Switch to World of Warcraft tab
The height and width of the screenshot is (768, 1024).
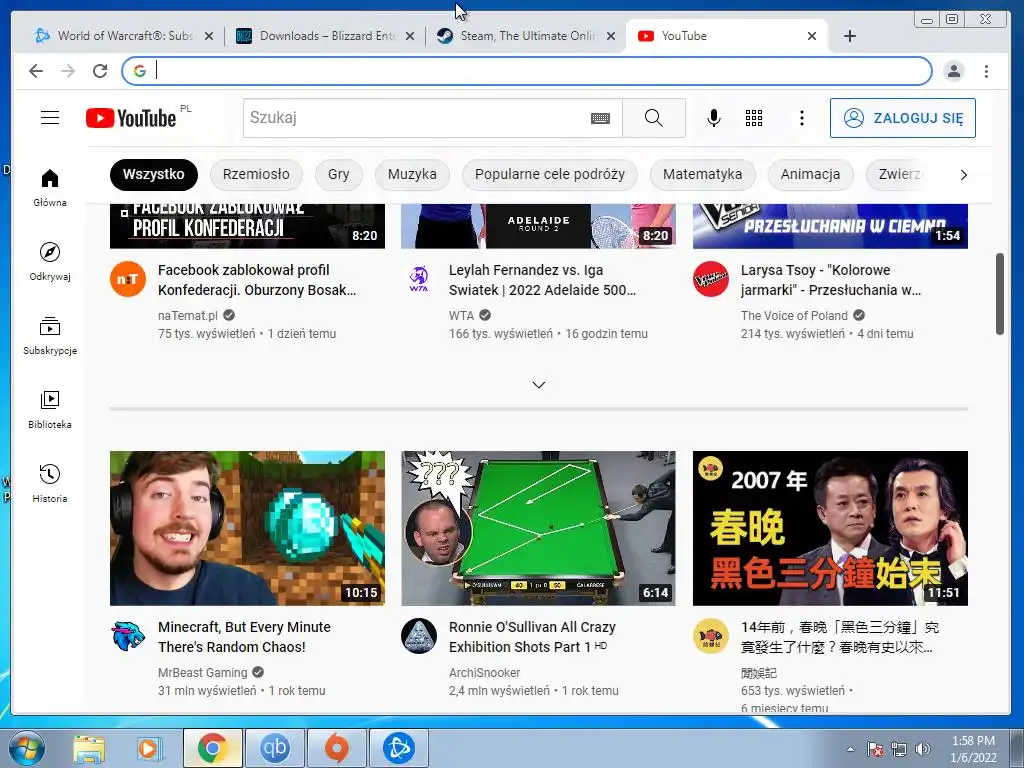coord(124,36)
